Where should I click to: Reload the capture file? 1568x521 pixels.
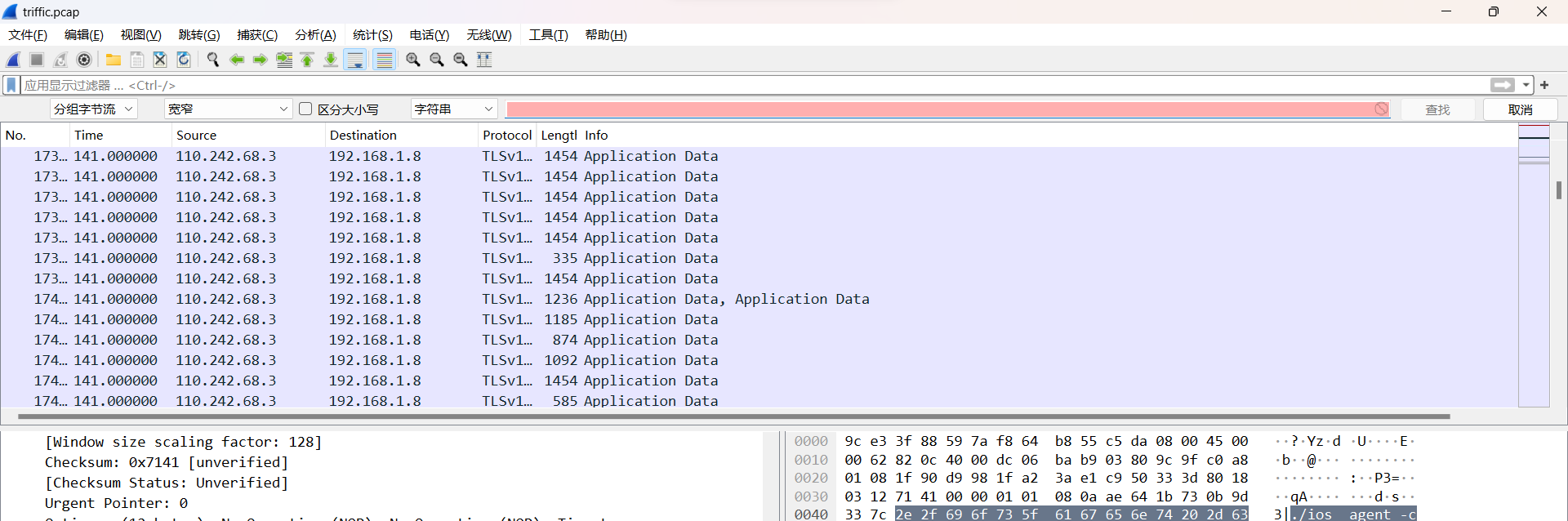coord(184,60)
